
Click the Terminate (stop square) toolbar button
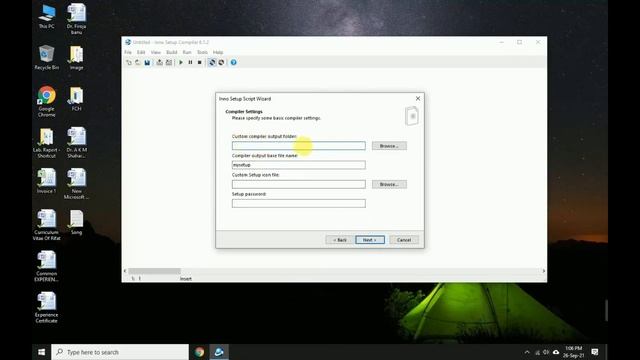(x=200, y=62)
